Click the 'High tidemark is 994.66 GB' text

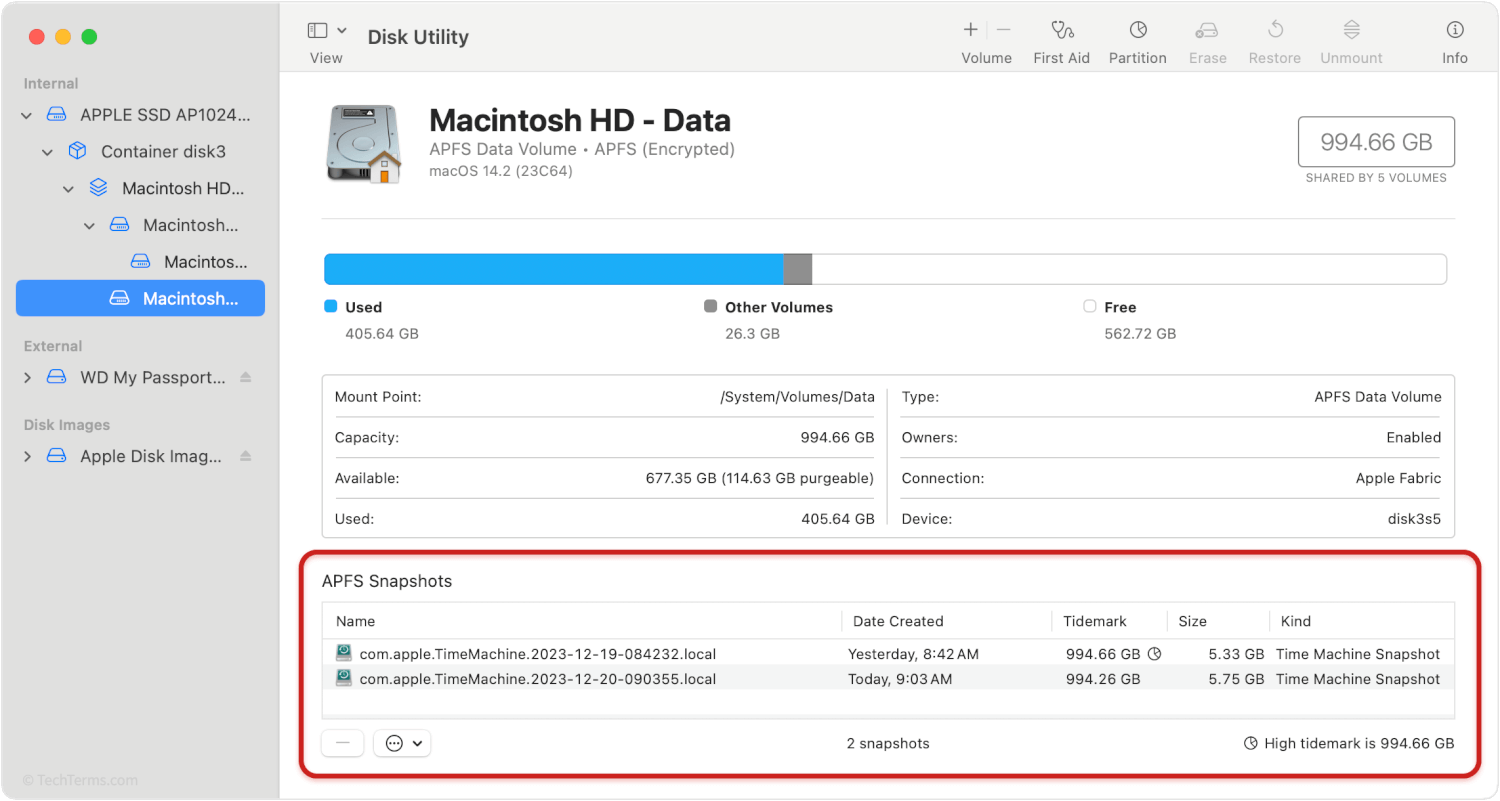click(x=1359, y=743)
